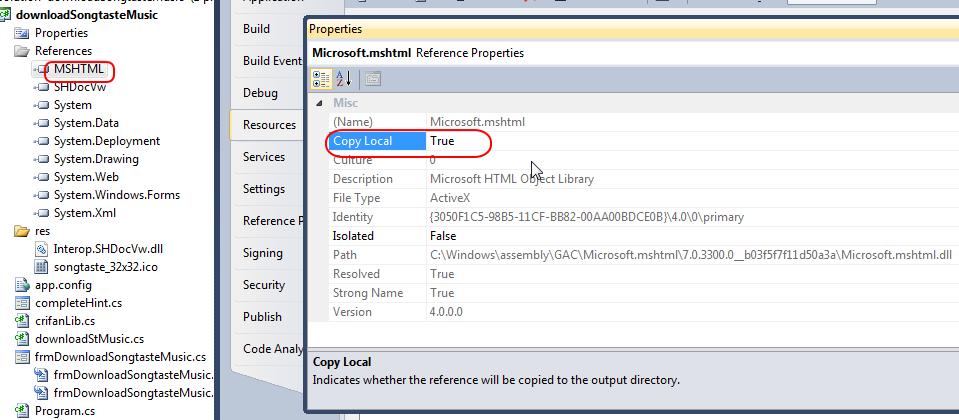Sort properties alphabetically with the A-Z icon
This screenshot has height=420, width=959.
[x=344, y=78]
